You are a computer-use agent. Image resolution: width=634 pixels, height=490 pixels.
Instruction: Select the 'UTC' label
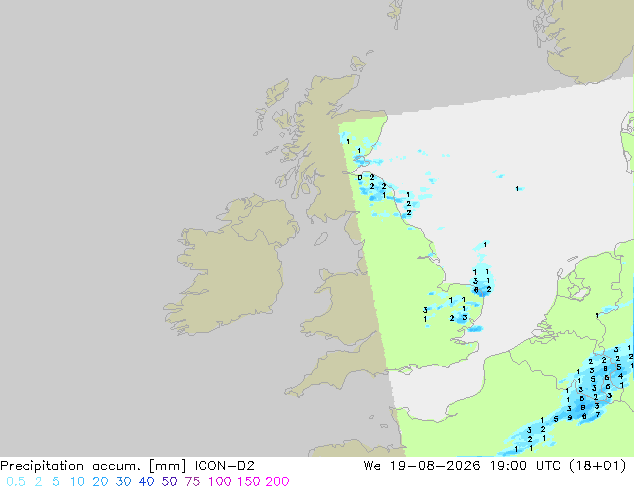pos(548,466)
